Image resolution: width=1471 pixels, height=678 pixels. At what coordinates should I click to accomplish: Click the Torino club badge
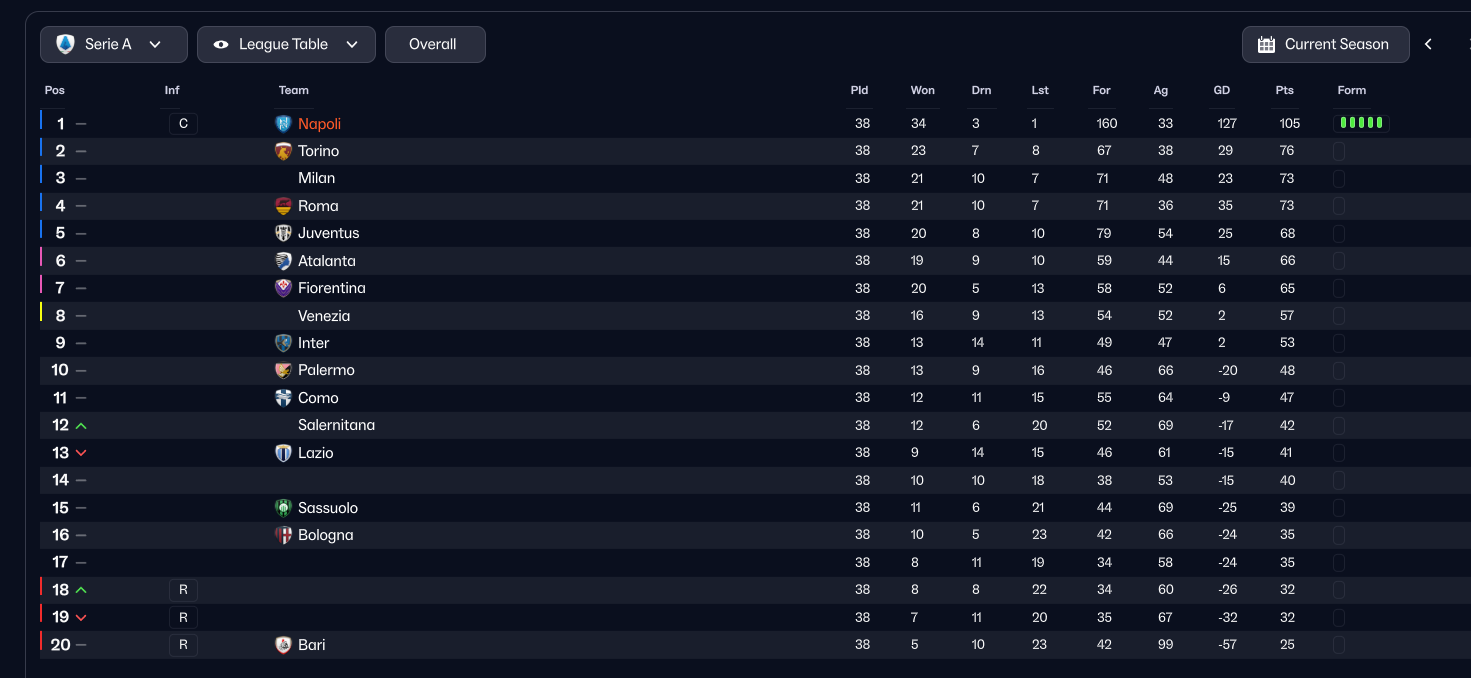pos(283,151)
